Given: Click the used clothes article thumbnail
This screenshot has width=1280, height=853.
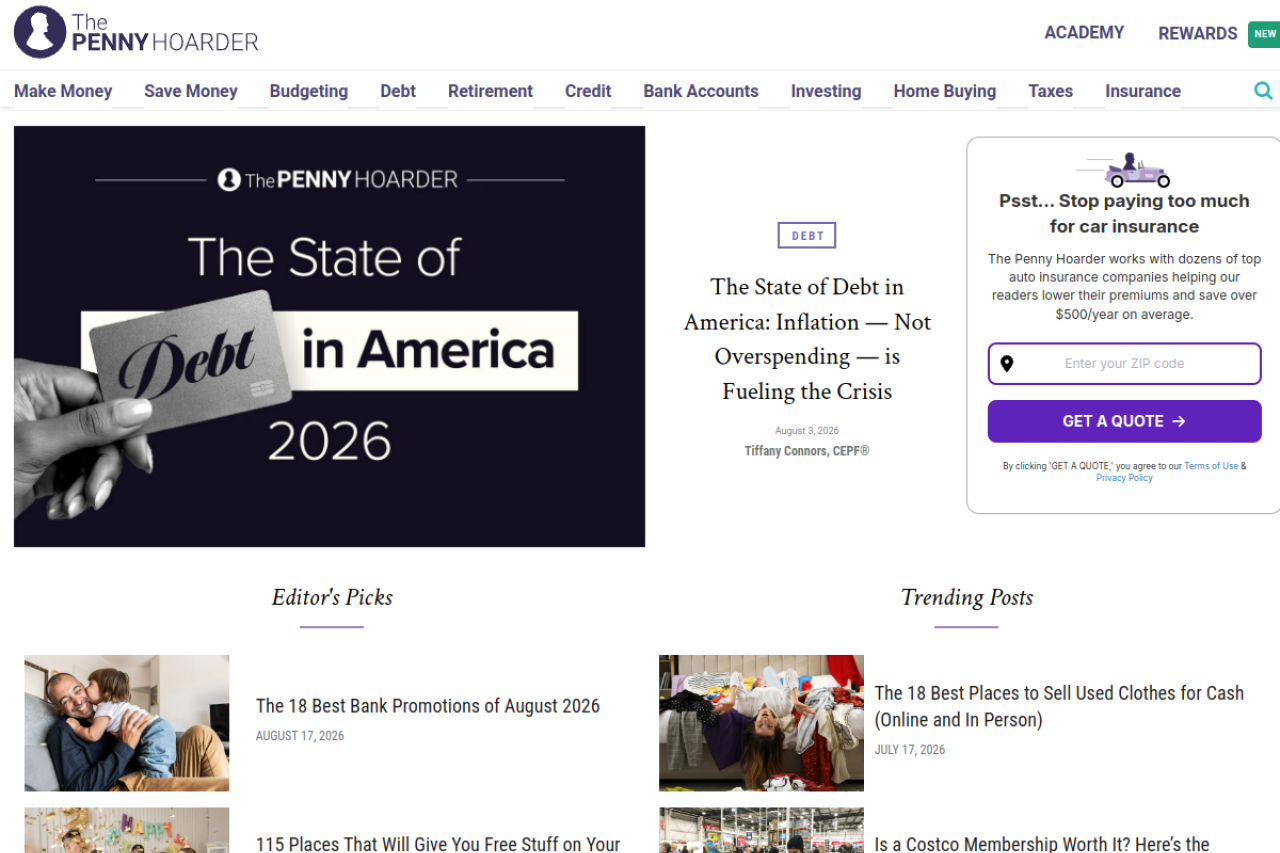Looking at the screenshot, I should pos(761,723).
